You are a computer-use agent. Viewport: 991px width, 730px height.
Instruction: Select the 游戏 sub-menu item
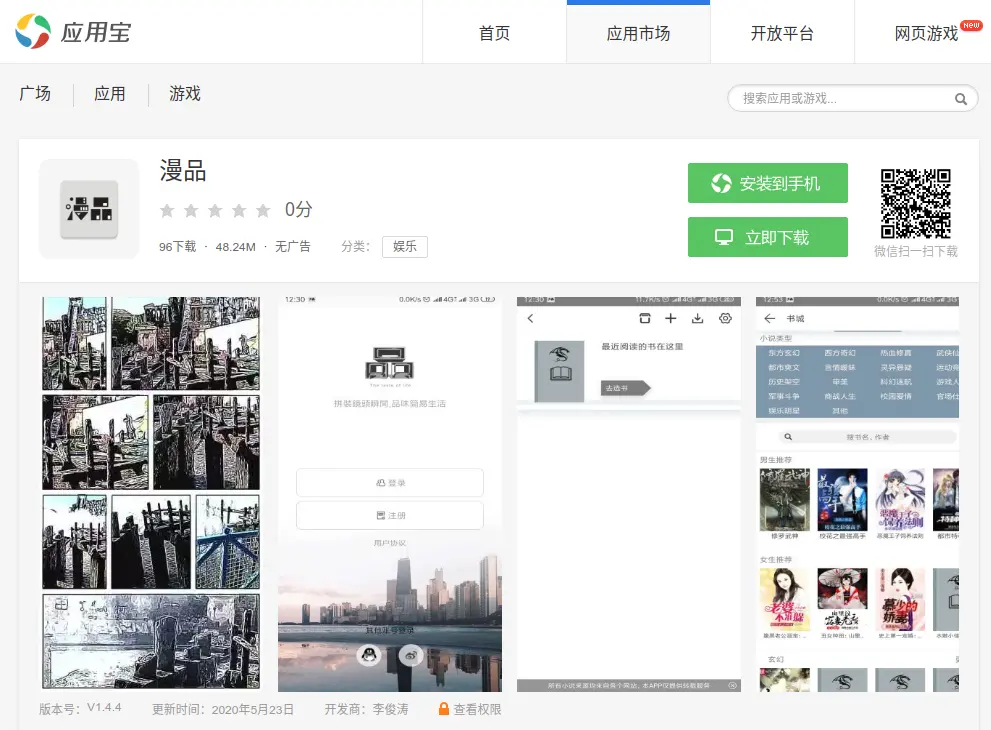click(185, 94)
